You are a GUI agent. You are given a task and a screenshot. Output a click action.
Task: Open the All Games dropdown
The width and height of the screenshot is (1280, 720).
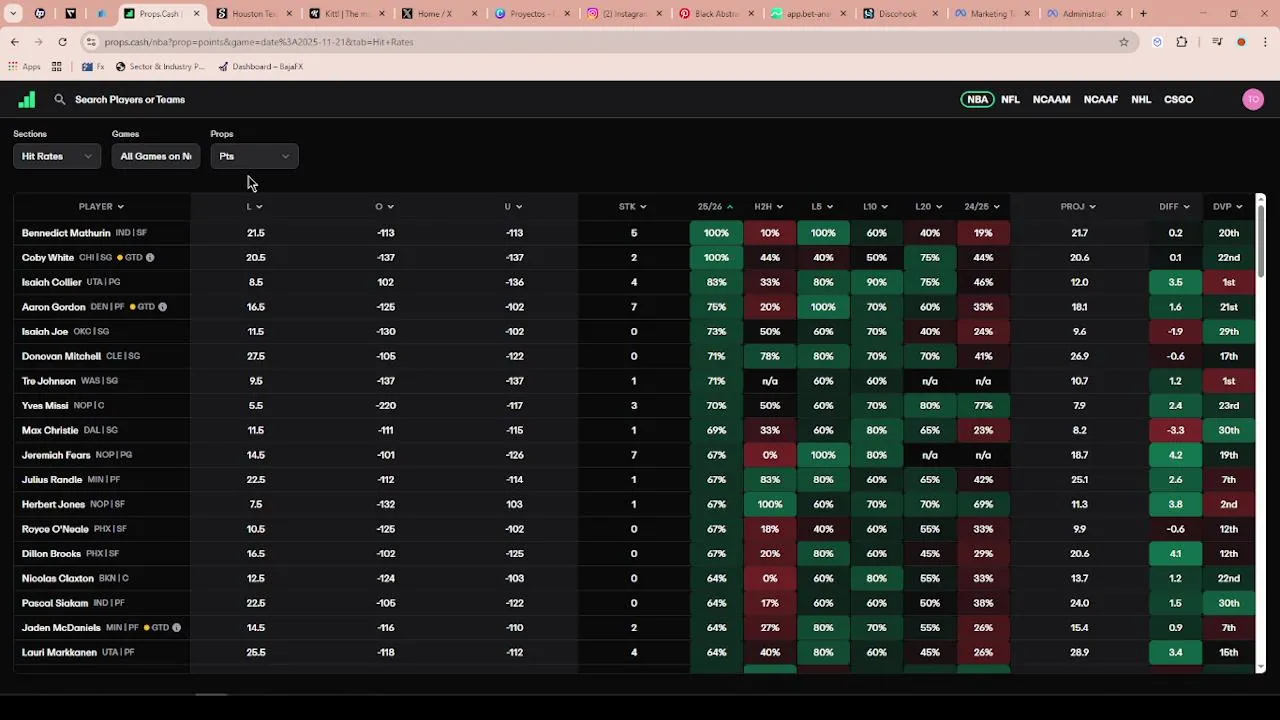click(x=156, y=156)
